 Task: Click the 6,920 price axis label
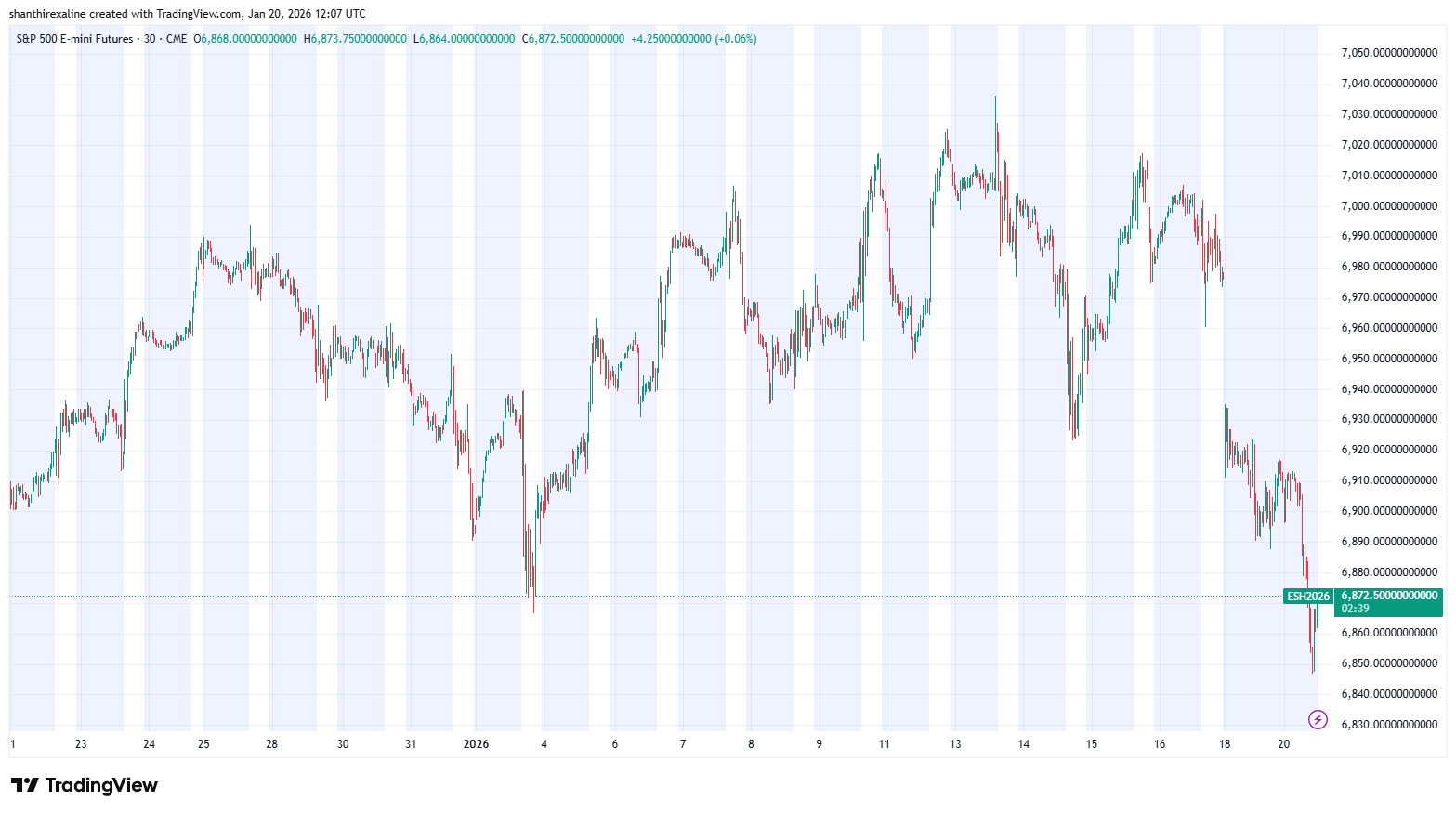pos(1389,450)
